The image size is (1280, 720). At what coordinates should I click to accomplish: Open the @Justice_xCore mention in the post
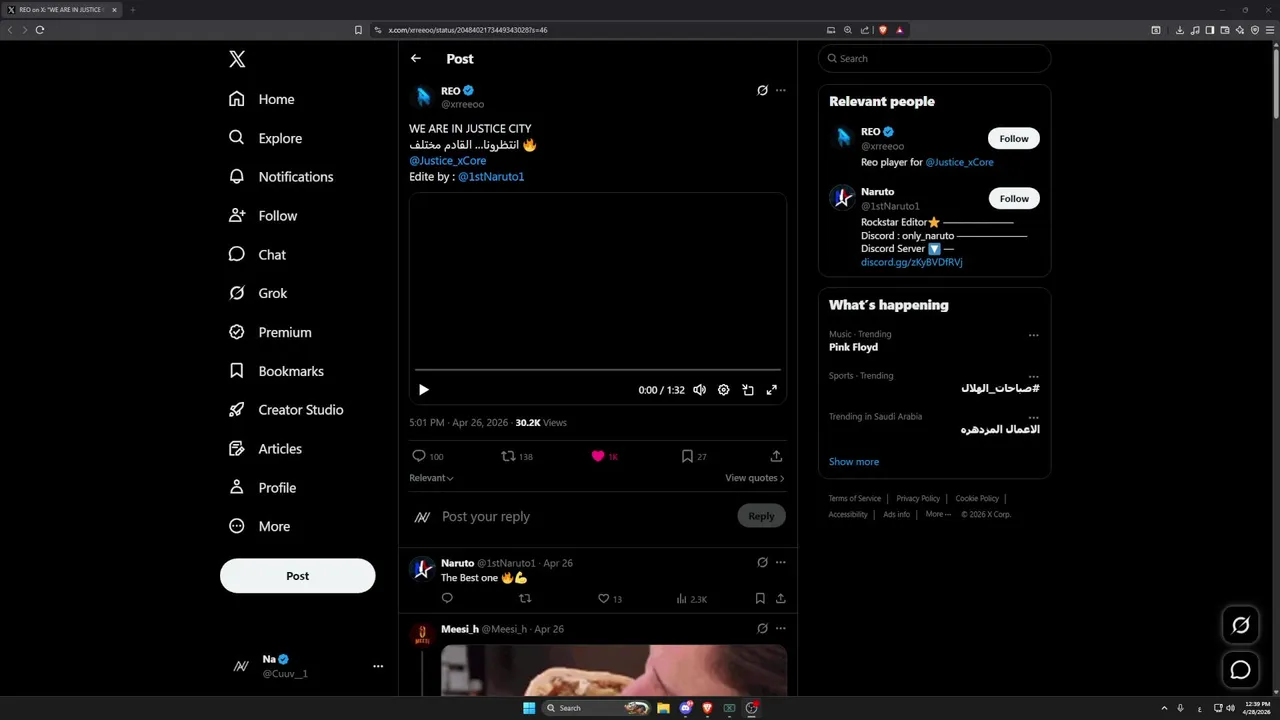tap(447, 161)
